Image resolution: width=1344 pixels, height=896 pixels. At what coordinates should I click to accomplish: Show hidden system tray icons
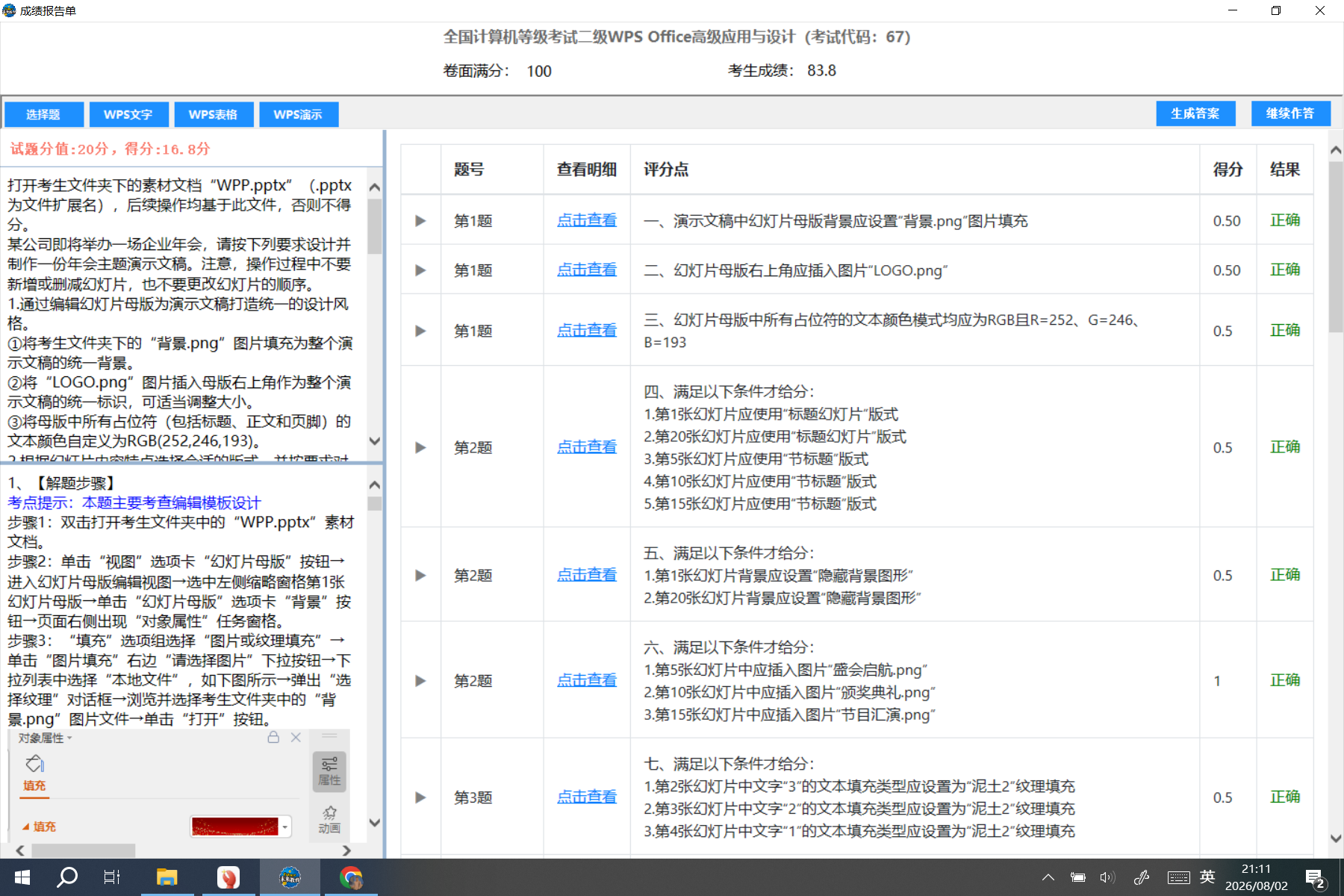click(1048, 877)
